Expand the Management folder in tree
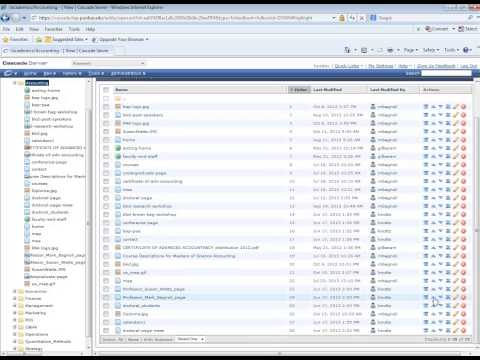Viewport: 480px width, 360px height. pos(15,306)
